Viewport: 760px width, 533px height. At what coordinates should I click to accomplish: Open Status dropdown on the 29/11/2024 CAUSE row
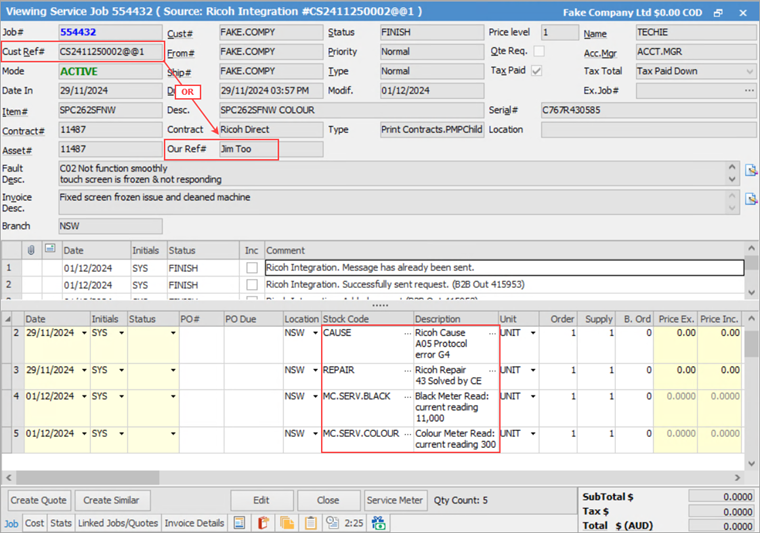pyautogui.click(x=174, y=331)
